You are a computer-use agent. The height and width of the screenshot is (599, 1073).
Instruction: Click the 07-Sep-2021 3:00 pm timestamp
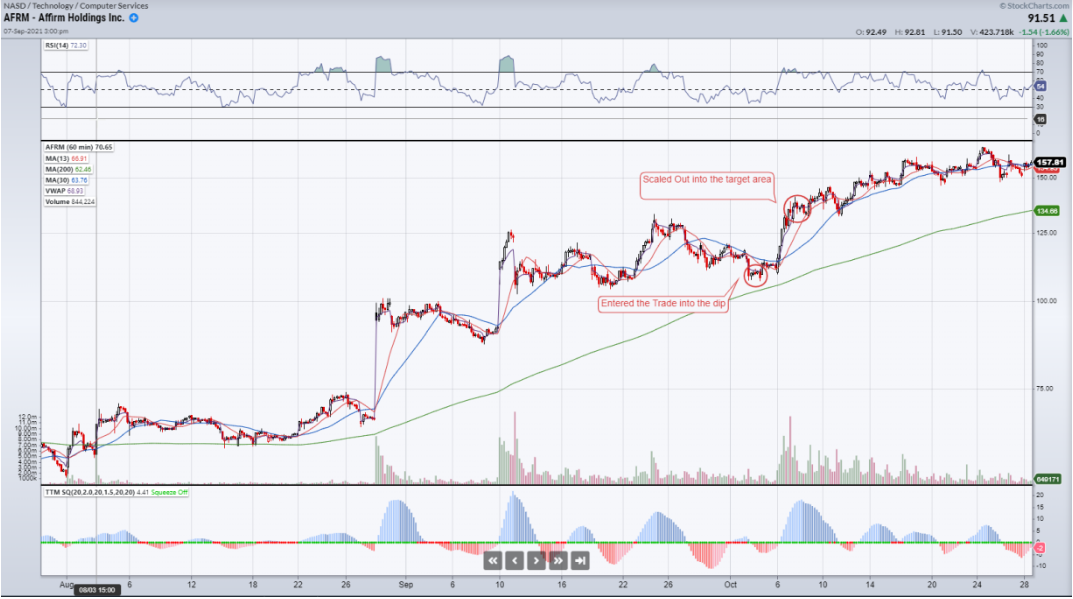pyautogui.click(x=36, y=31)
